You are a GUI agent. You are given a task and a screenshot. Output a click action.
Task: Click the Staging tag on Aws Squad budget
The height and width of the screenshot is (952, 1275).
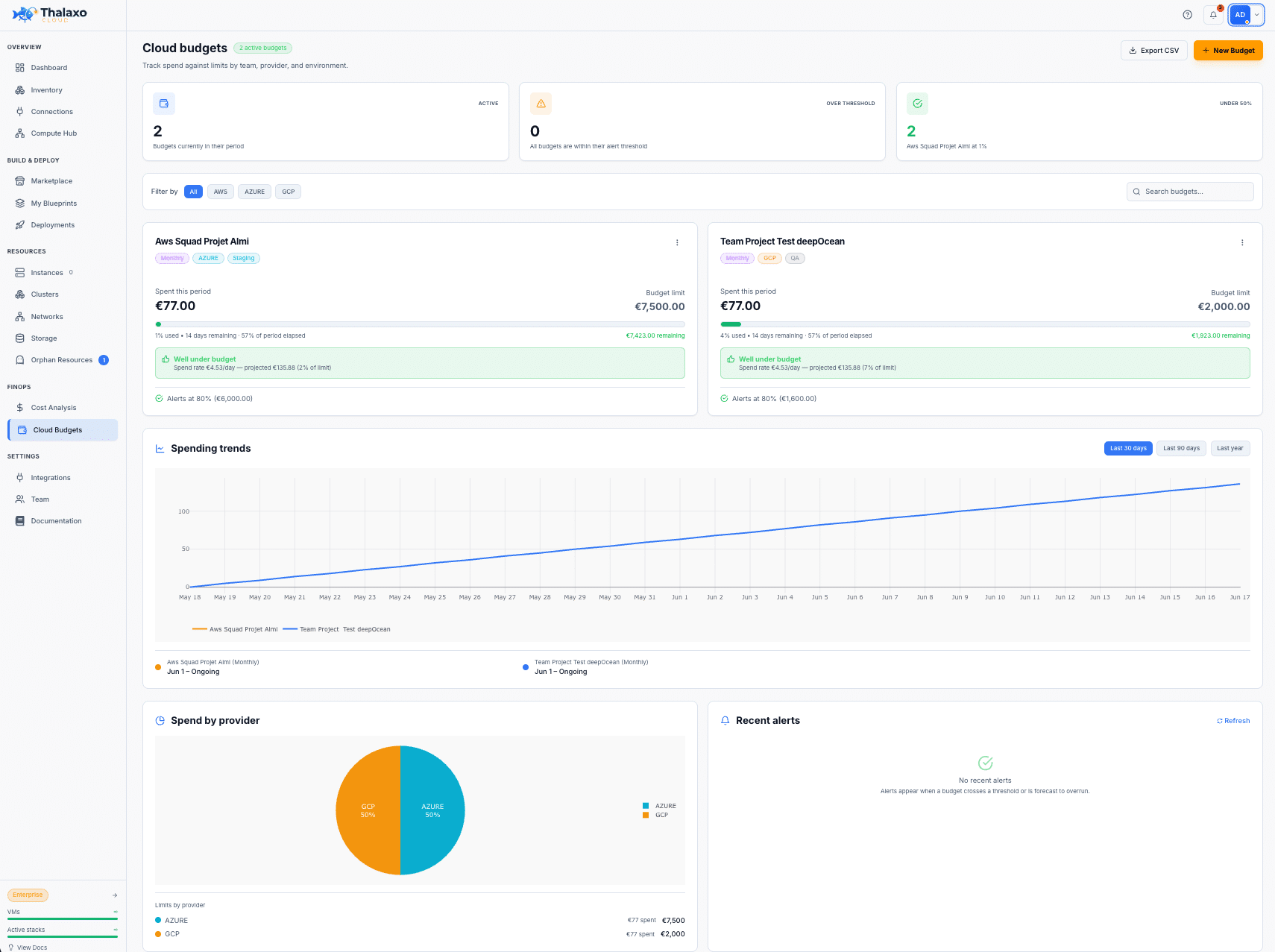pyautogui.click(x=244, y=259)
